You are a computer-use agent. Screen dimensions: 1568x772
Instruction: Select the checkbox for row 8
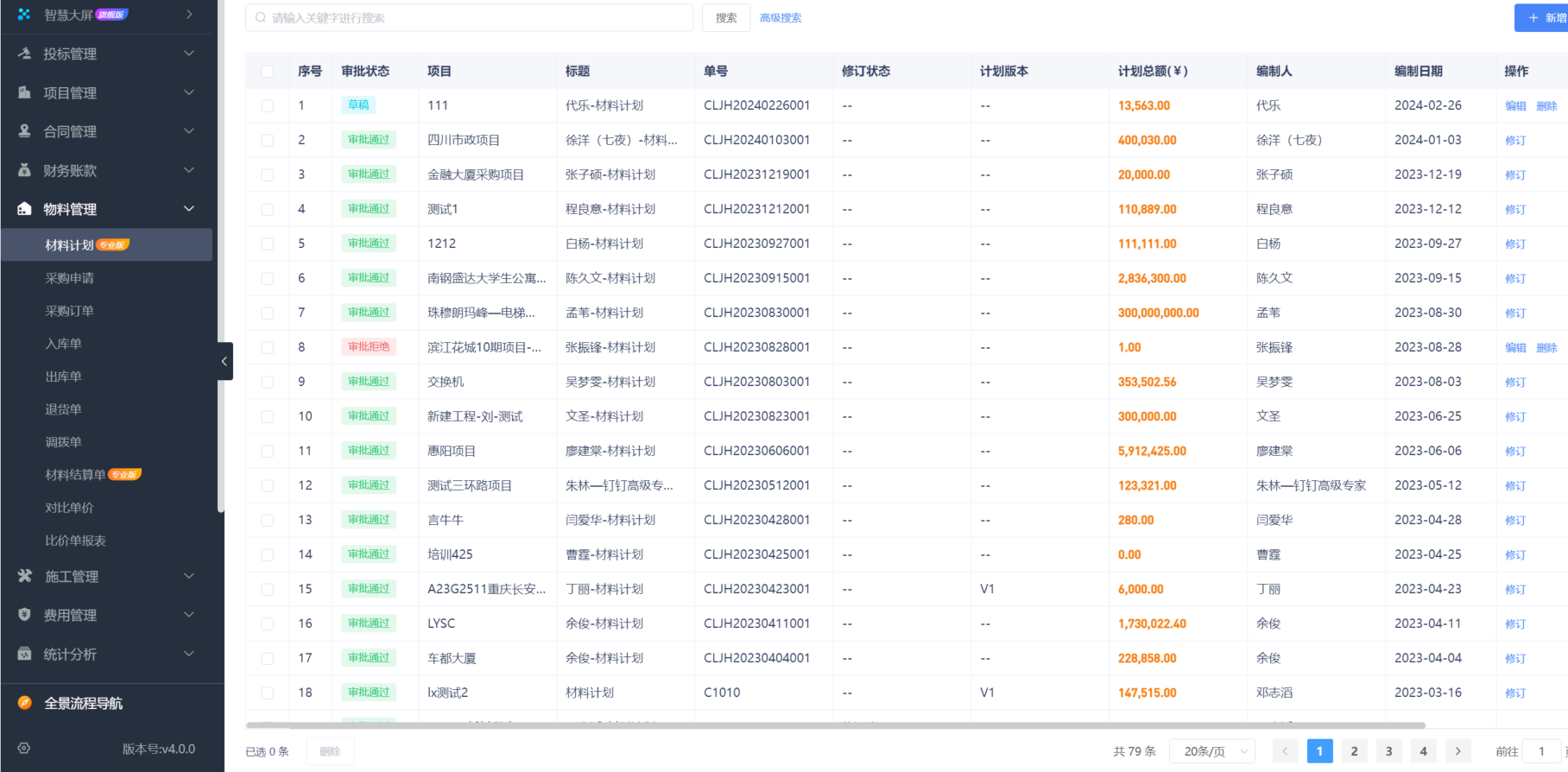click(268, 347)
